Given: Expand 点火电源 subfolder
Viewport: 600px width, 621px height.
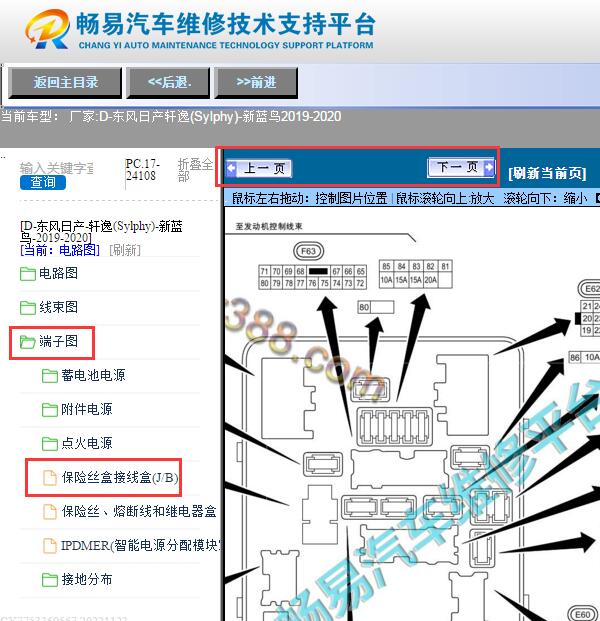Looking at the screenshot, I should point(87,443).
